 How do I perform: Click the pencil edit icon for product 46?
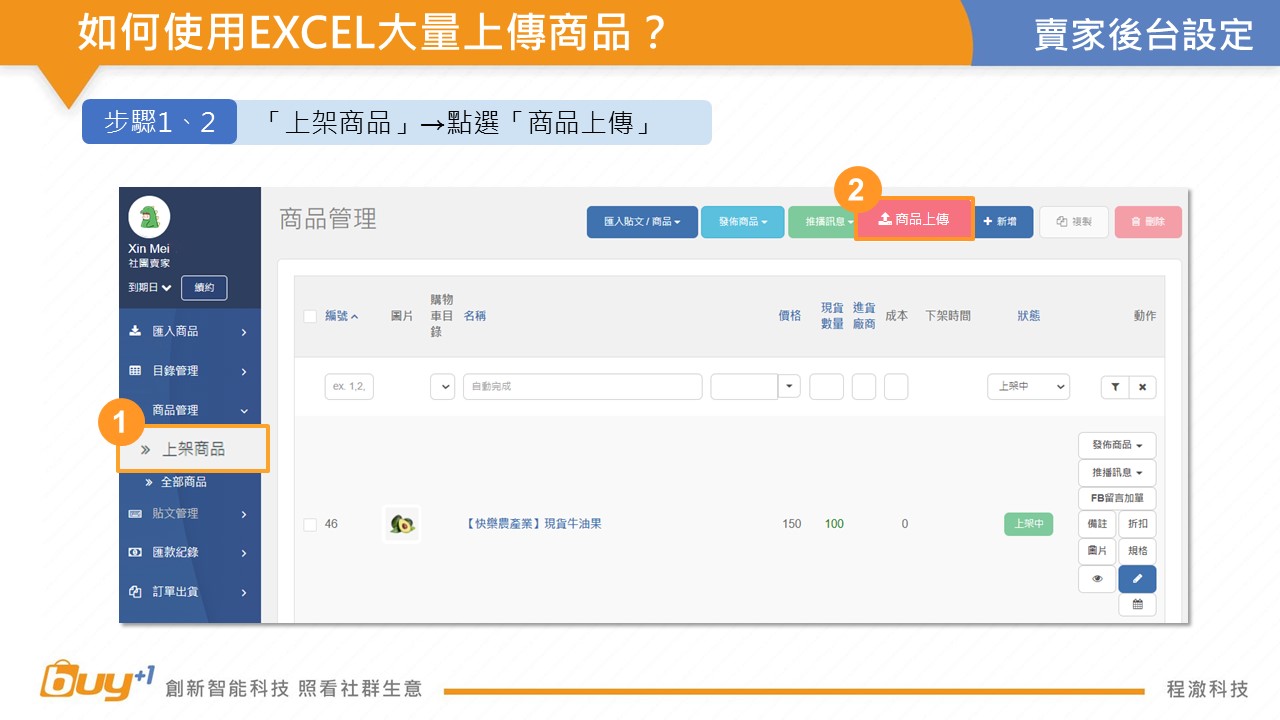1137,579
